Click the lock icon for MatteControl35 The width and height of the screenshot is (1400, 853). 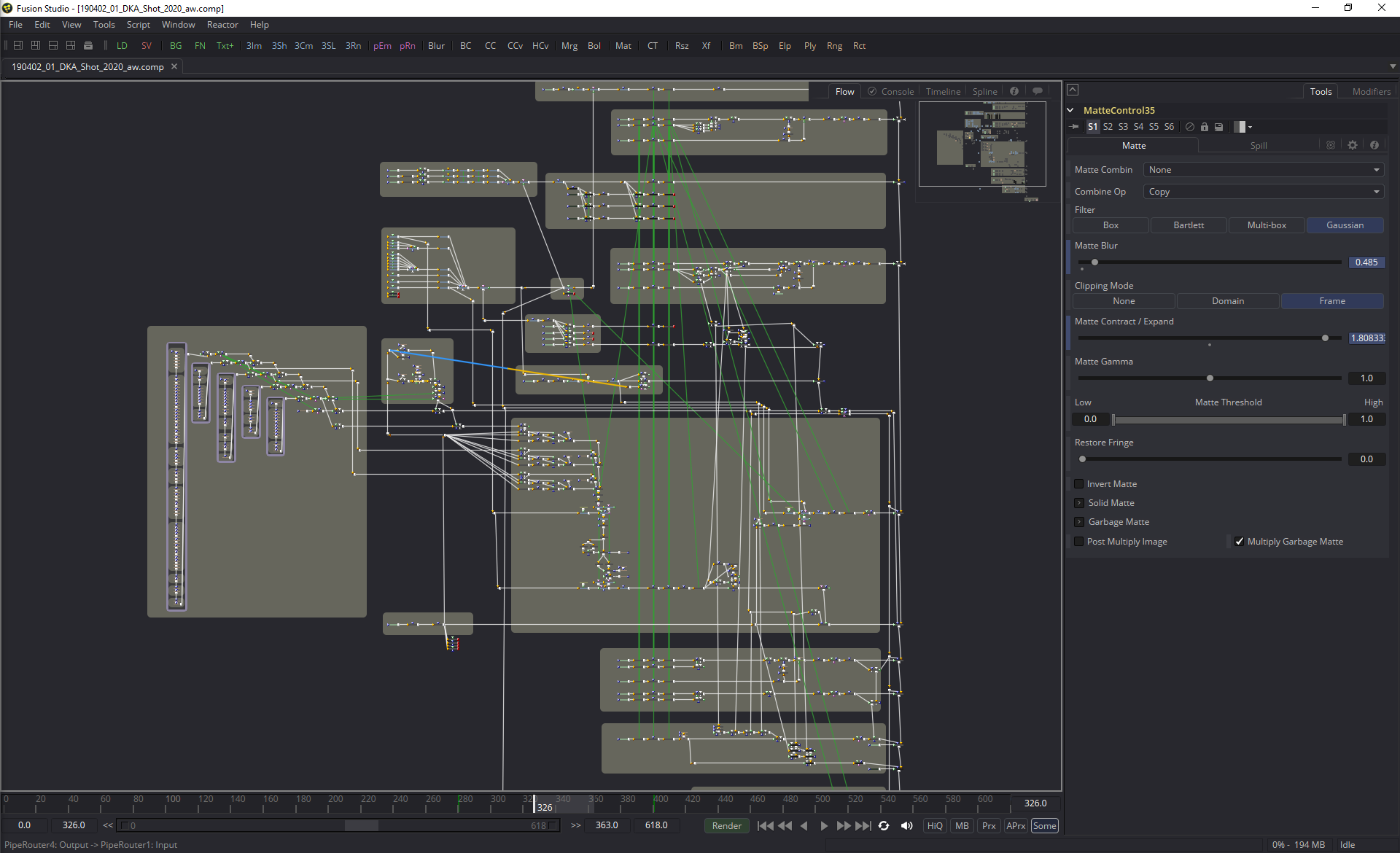click(x=1205, y=127)
